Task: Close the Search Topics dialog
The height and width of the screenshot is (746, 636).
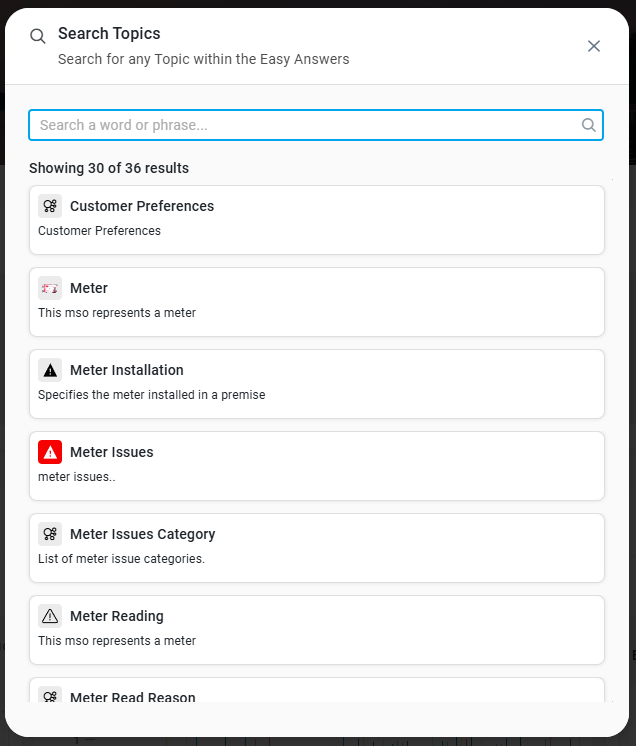Action: click(594, 46)
